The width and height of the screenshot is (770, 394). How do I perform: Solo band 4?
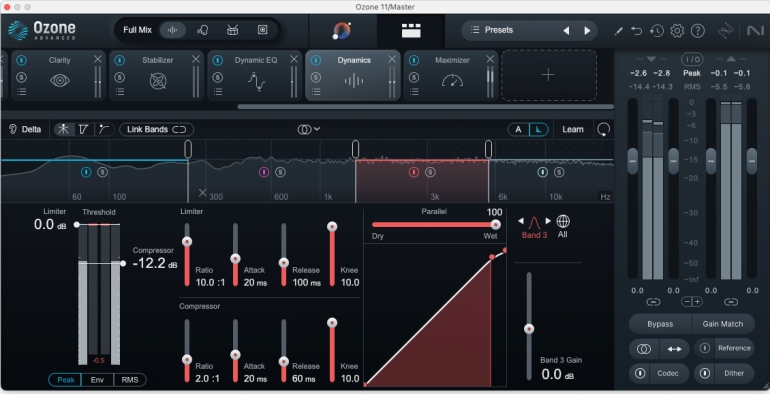tap(559, 172)
